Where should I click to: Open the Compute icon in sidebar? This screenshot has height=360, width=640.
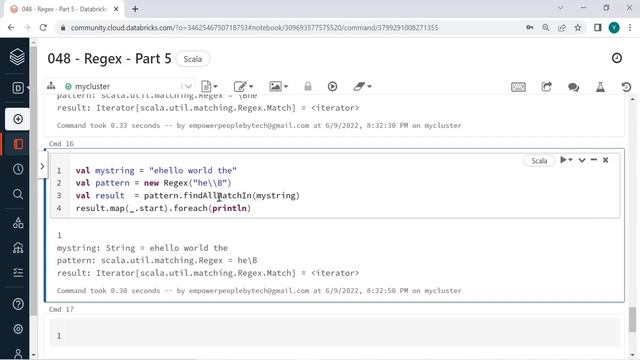pos(18,248)
